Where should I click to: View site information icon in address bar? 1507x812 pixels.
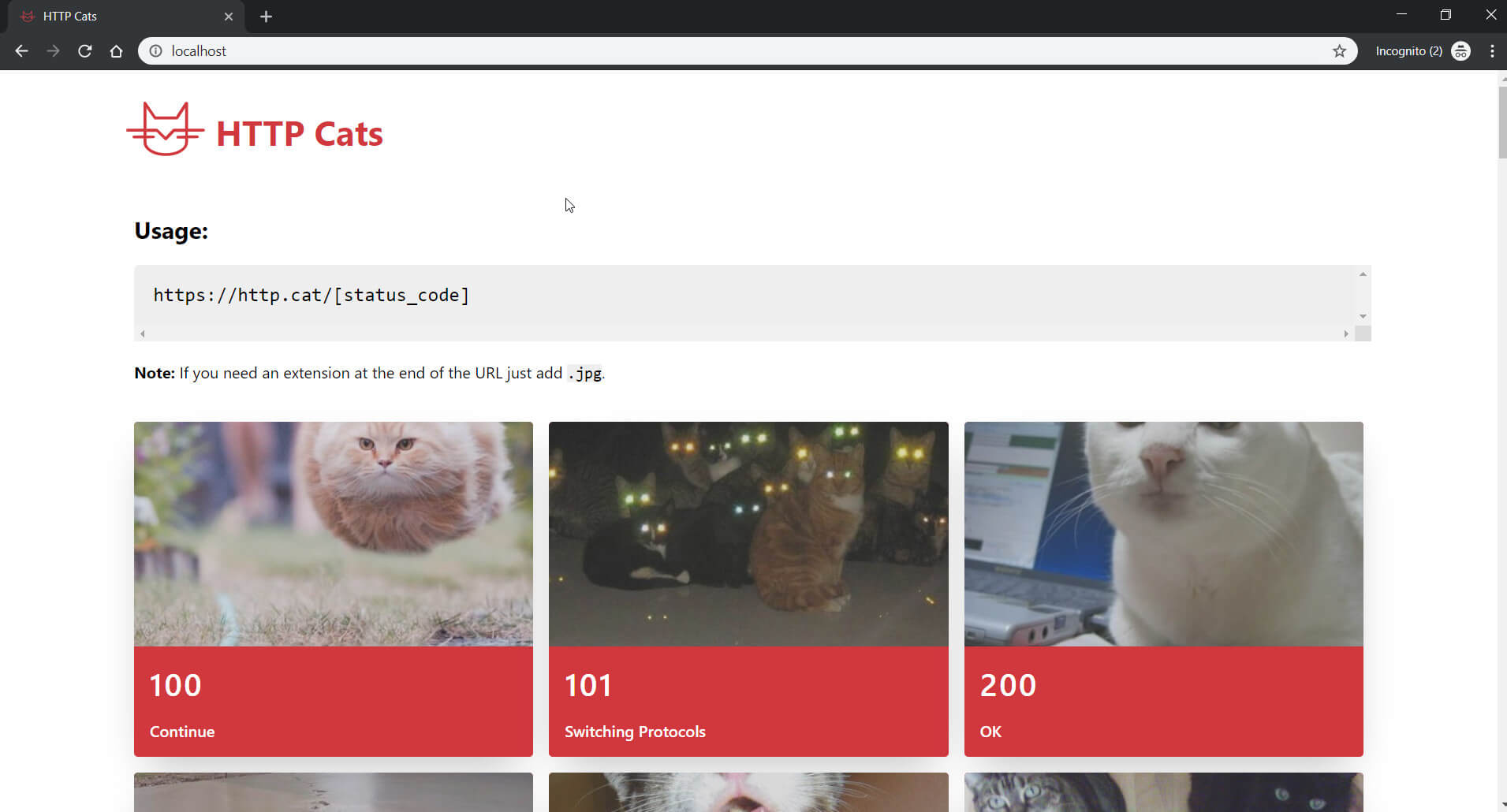point(156,51)
